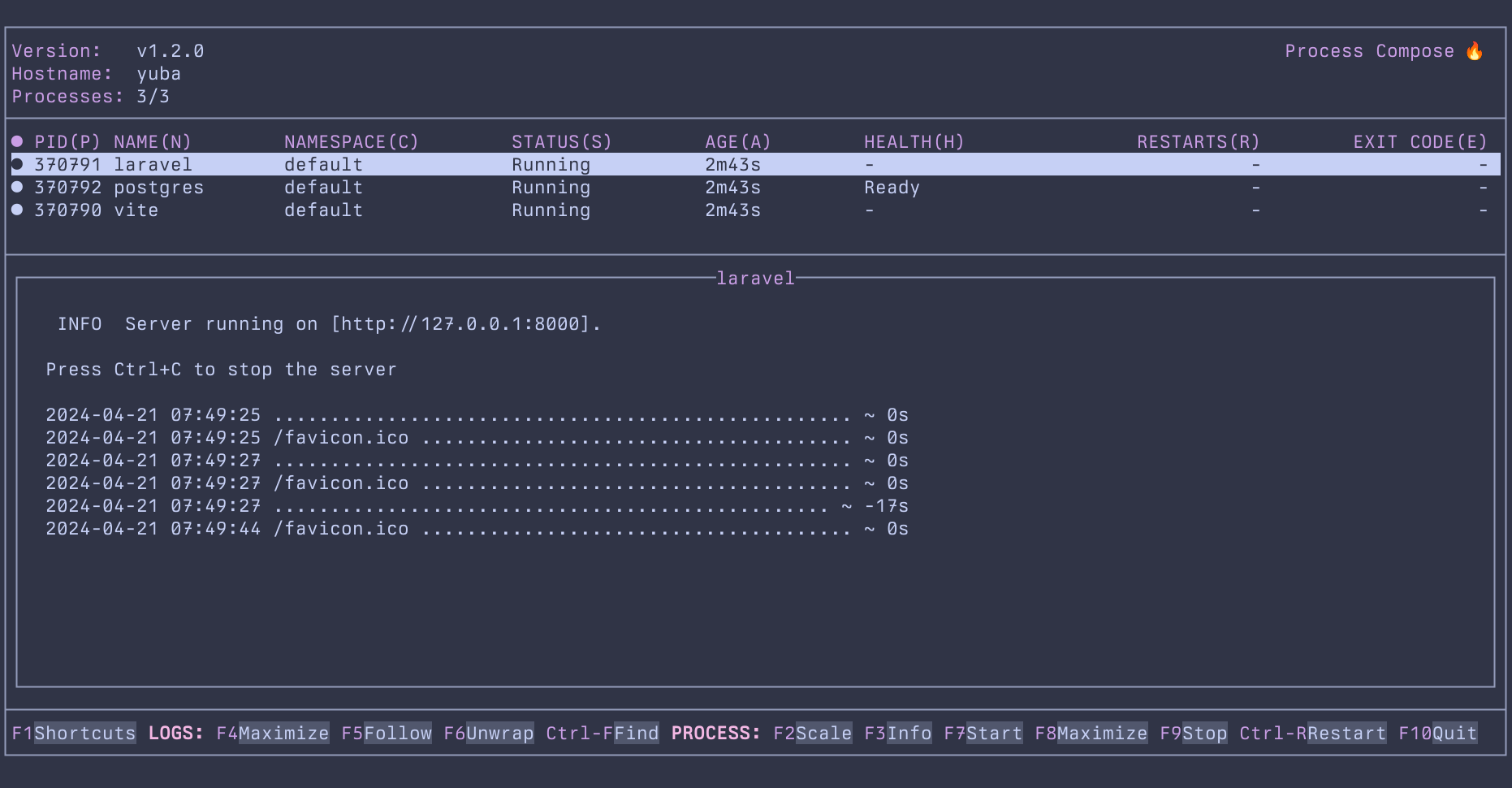Click PID 370792 cell
Viewport: 1512px width, 788px height.
coord(68,188)
